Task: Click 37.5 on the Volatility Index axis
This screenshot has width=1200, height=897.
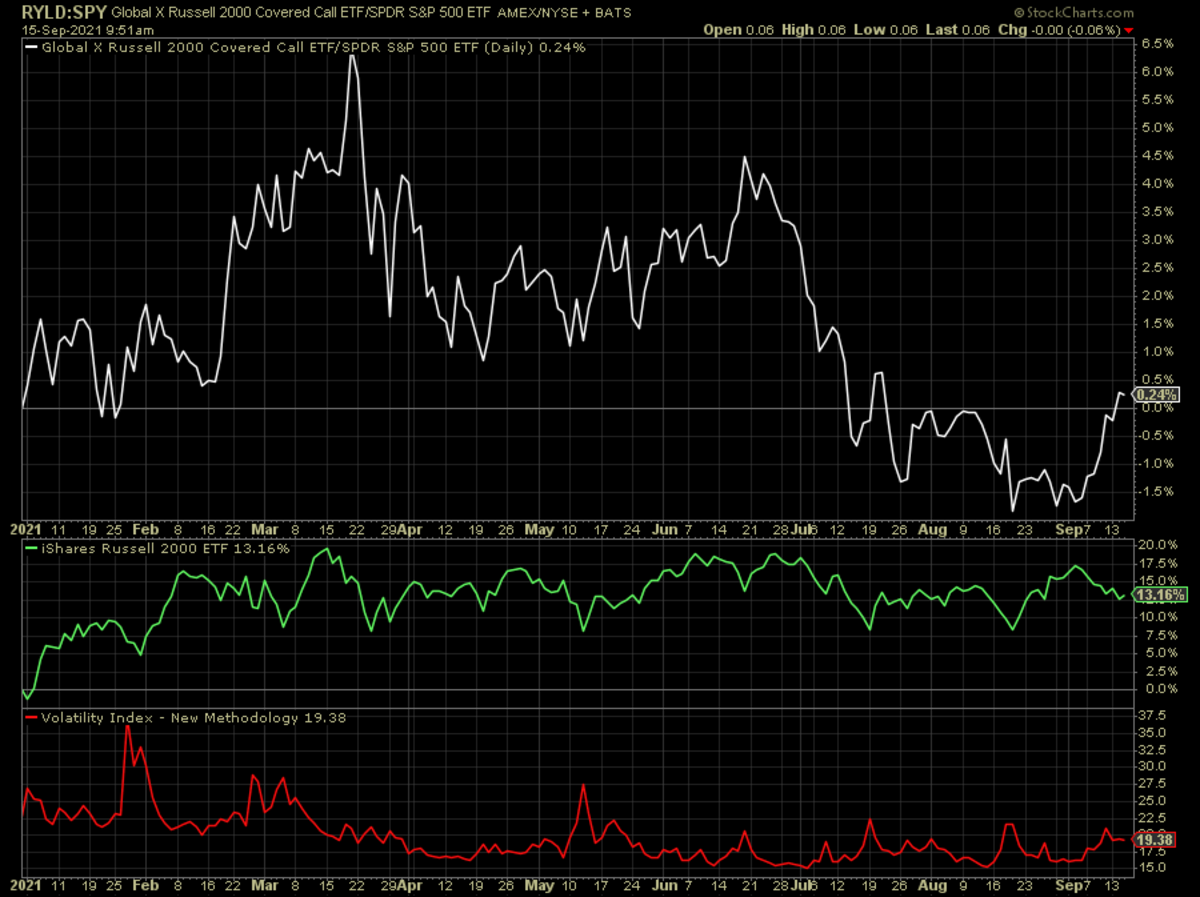Action: 1153,716
